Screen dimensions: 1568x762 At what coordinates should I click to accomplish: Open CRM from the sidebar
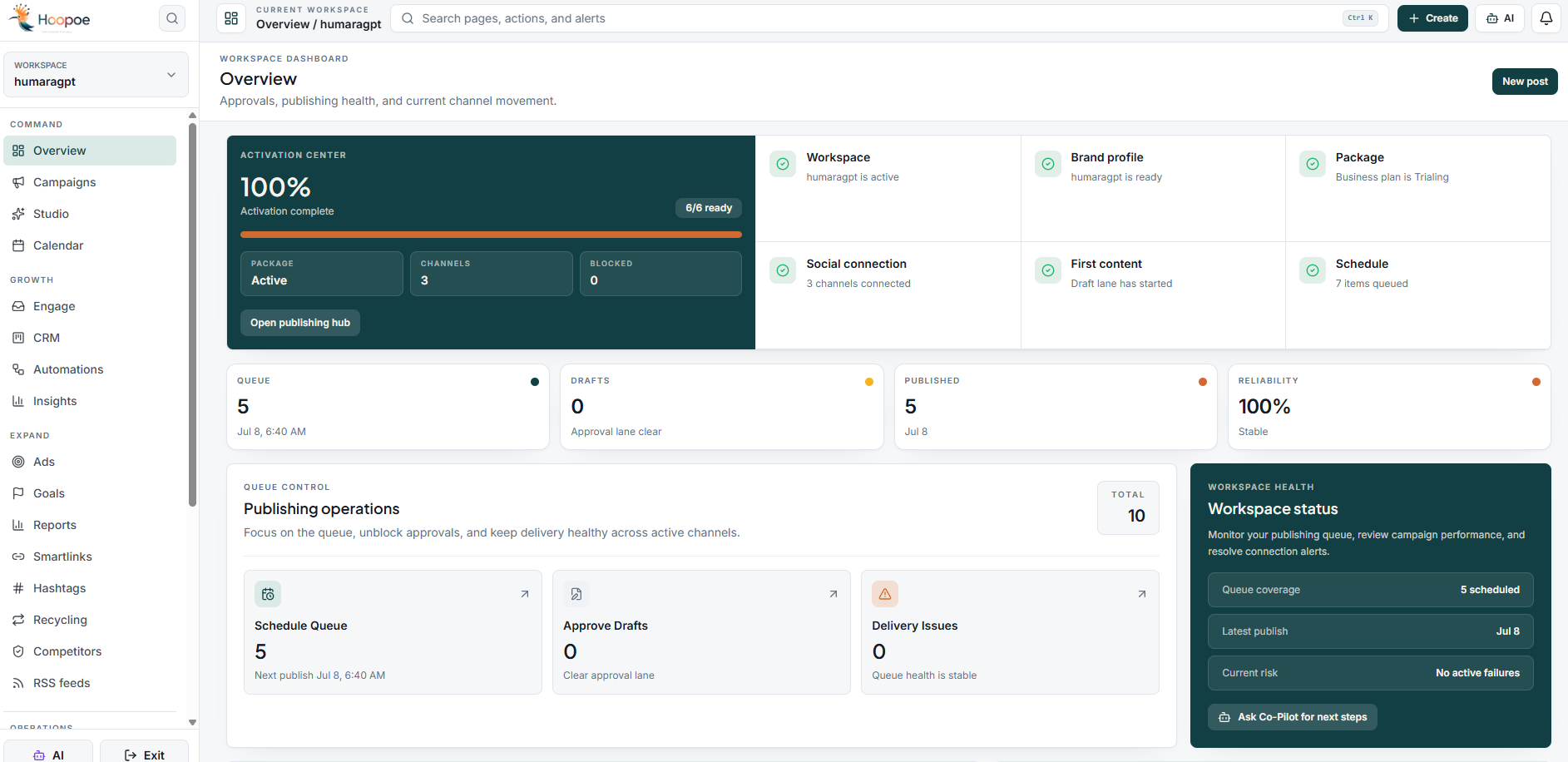90,338
